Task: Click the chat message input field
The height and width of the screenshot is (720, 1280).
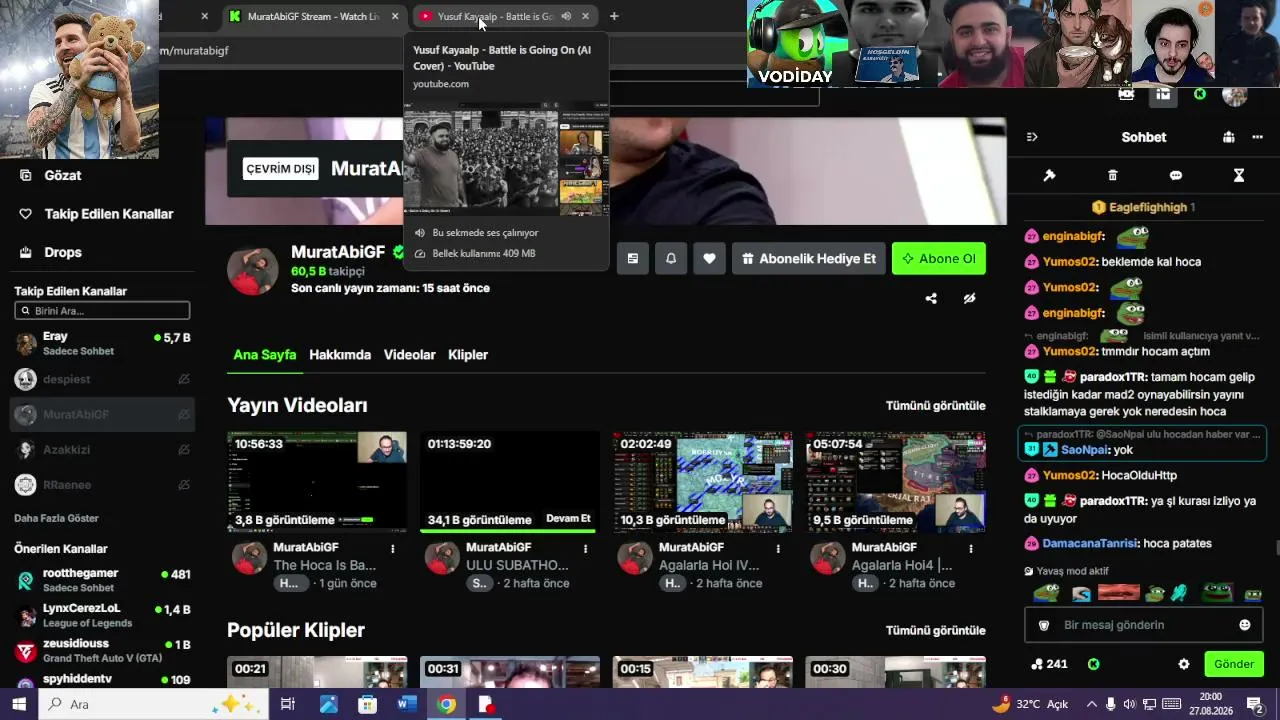Action: click(x=1144, y=625)
